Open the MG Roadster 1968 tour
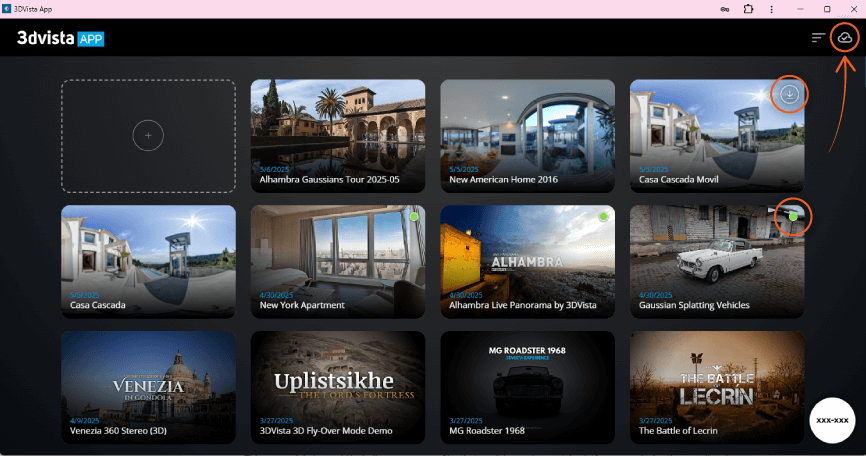This screenshot has height=456, width=866. [527, 388]
